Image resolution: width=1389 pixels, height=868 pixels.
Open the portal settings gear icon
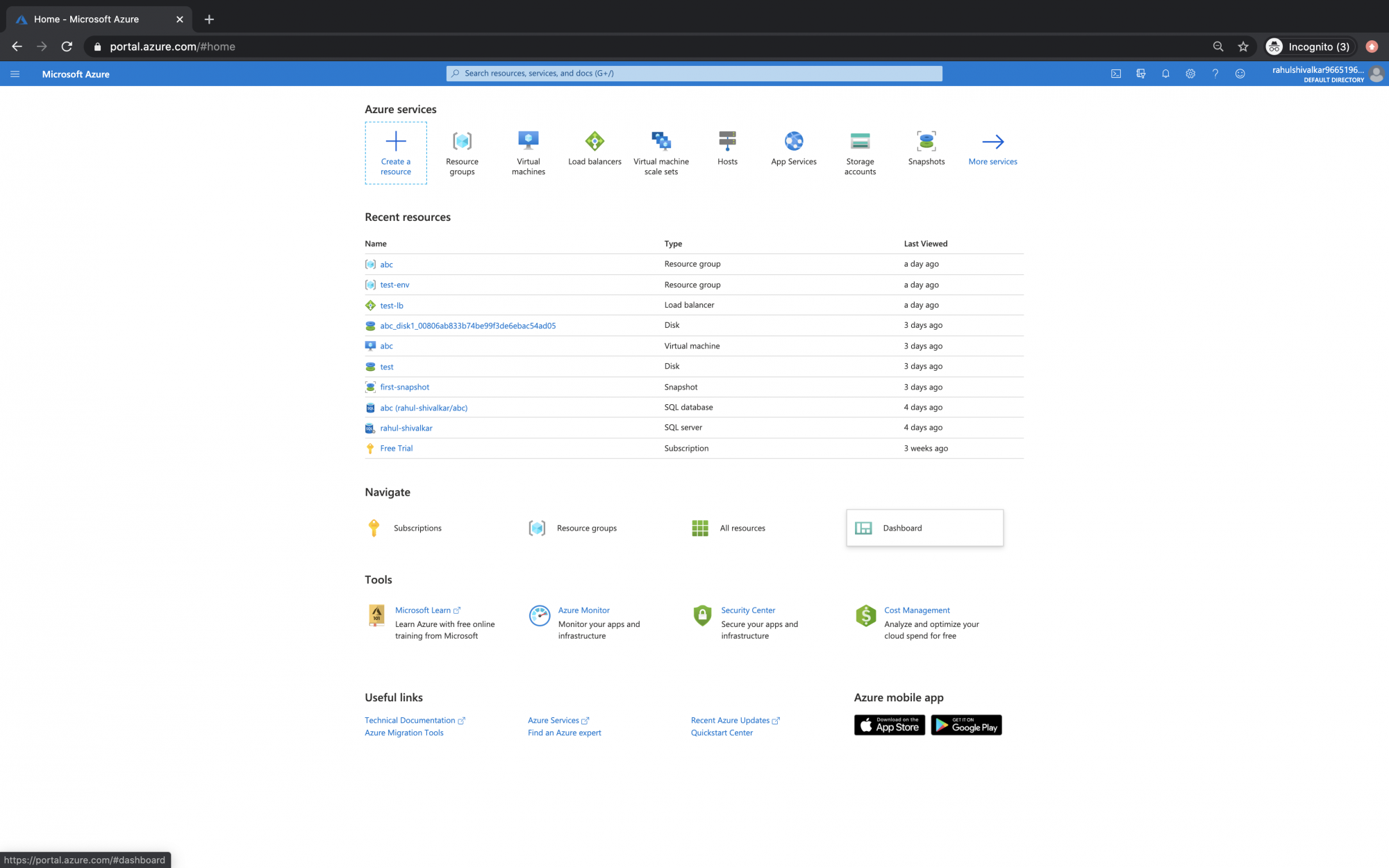coord(1190,74)
